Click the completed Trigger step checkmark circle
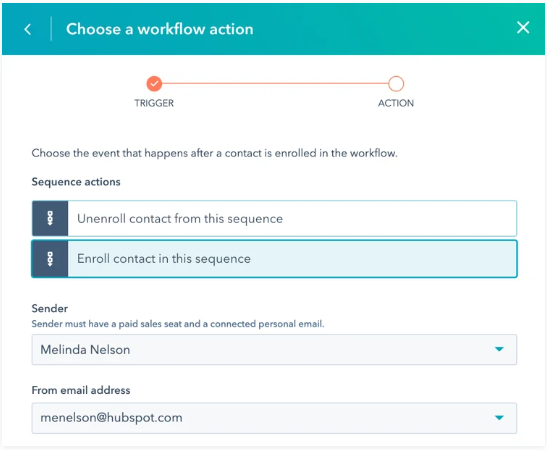This screenshot has height=450, width=547. (154, 84)
